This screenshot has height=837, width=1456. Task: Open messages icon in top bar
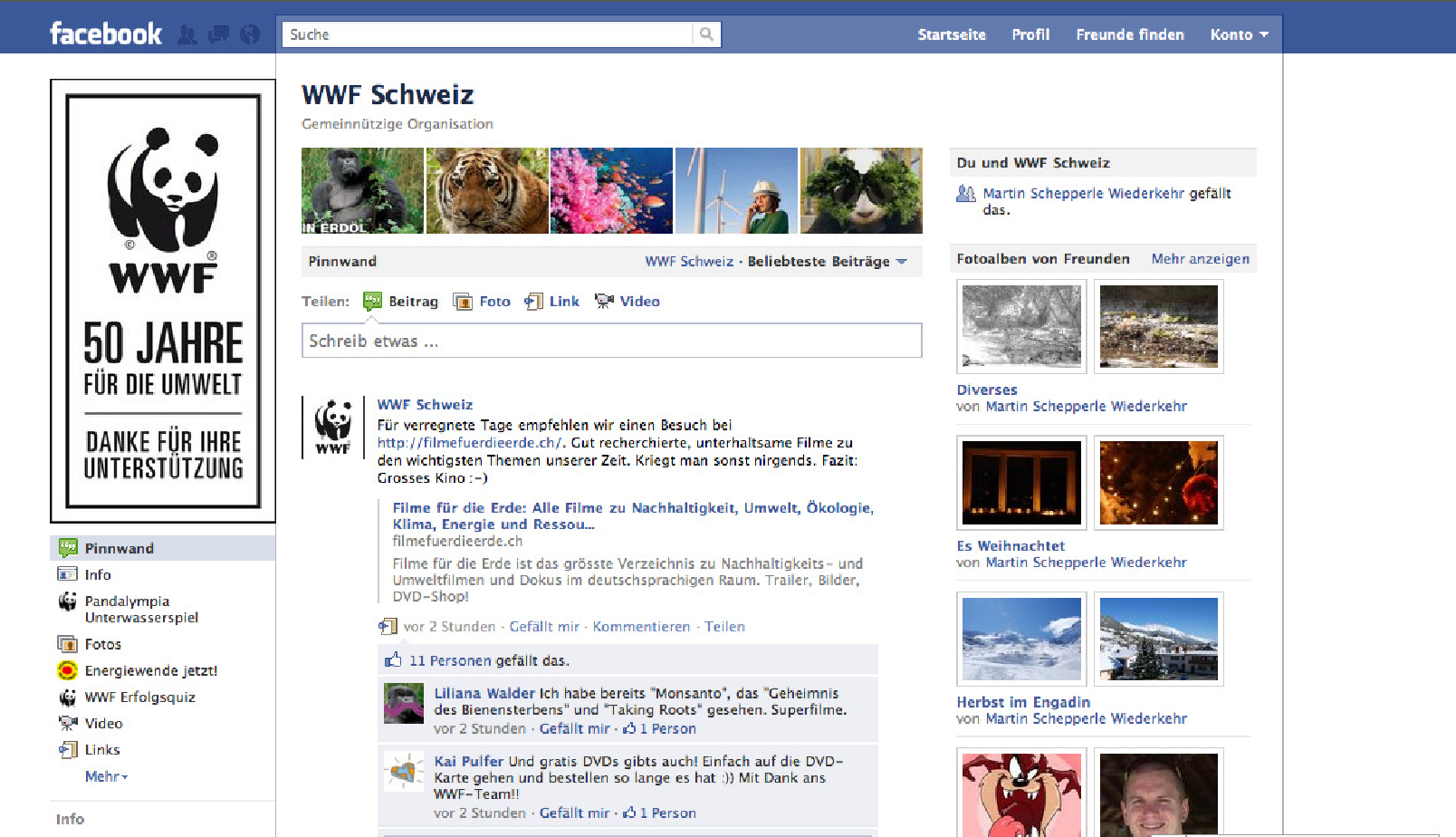coord(218,34)
